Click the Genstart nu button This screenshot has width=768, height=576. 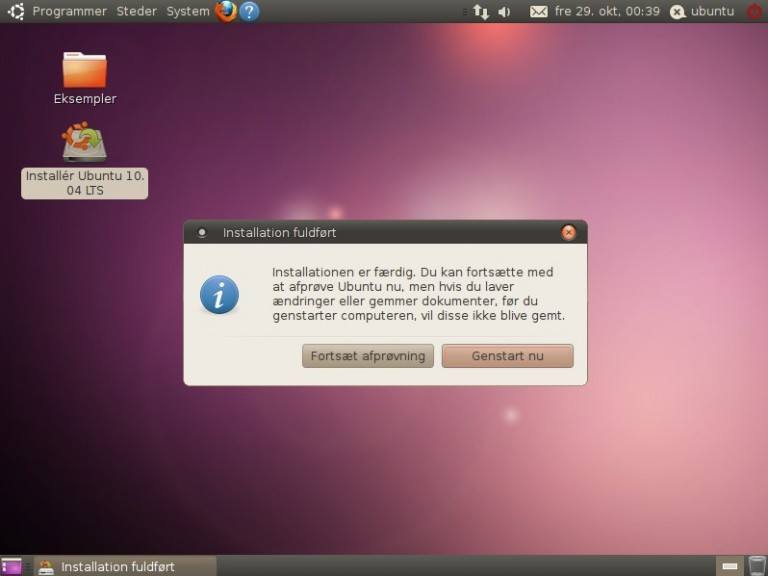pos(507,356)
